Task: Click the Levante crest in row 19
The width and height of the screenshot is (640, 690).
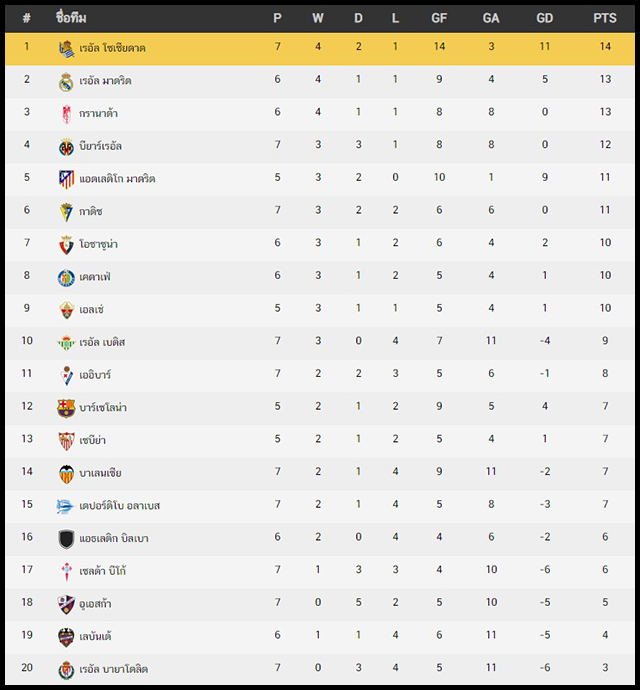Action: (x=66, y=637)
